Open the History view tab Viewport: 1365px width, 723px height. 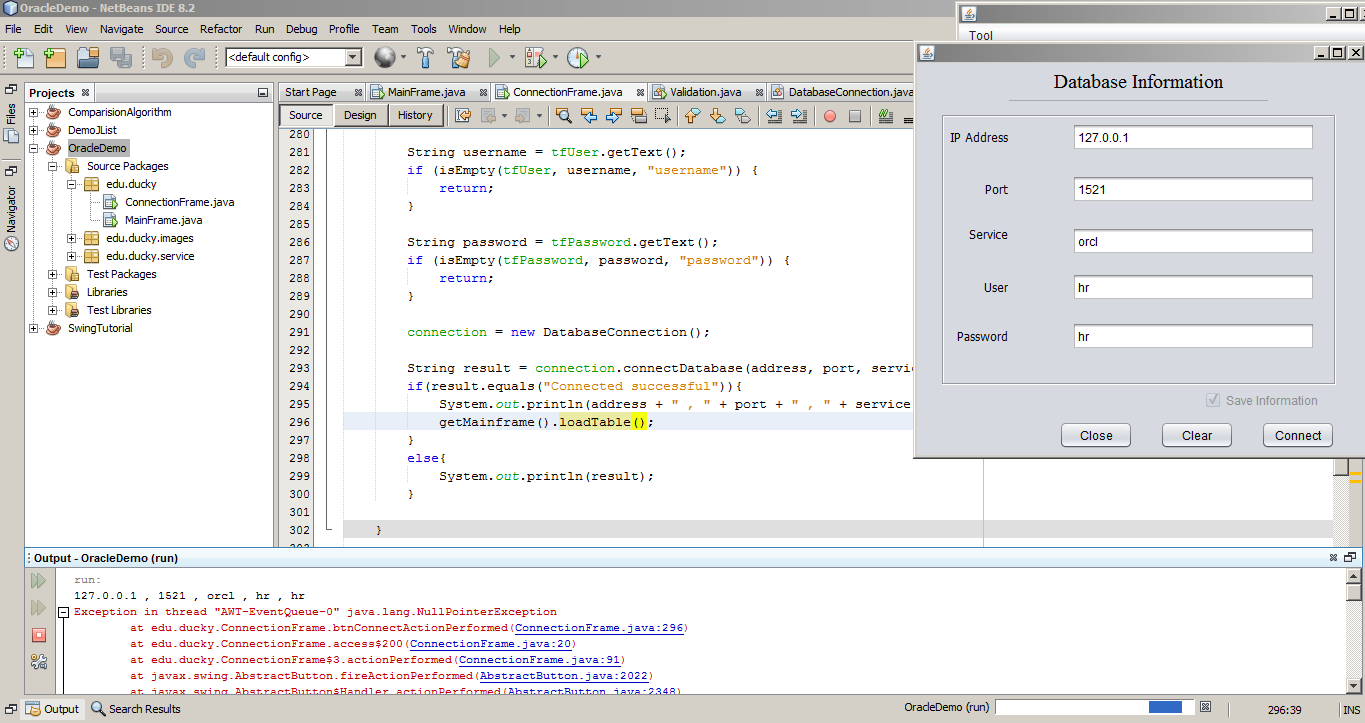click(415, 115)
